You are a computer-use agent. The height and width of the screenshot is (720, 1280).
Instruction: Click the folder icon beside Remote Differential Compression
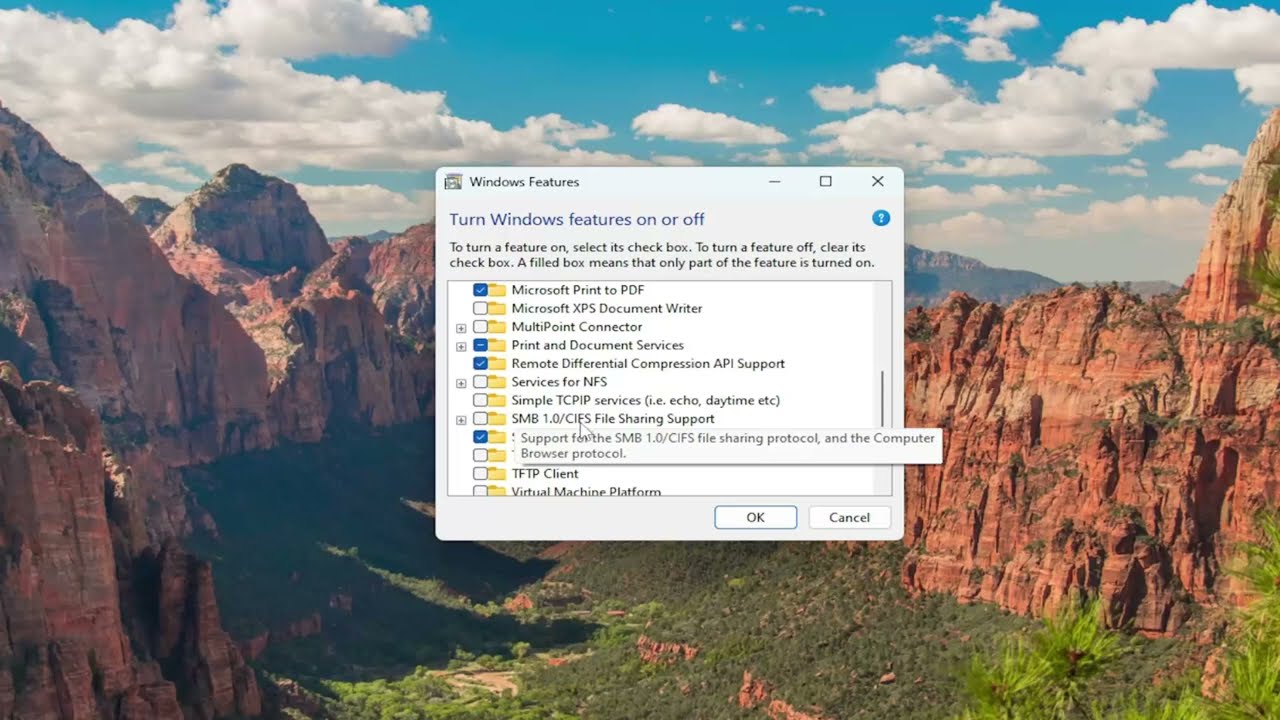[x=497, y=363]
